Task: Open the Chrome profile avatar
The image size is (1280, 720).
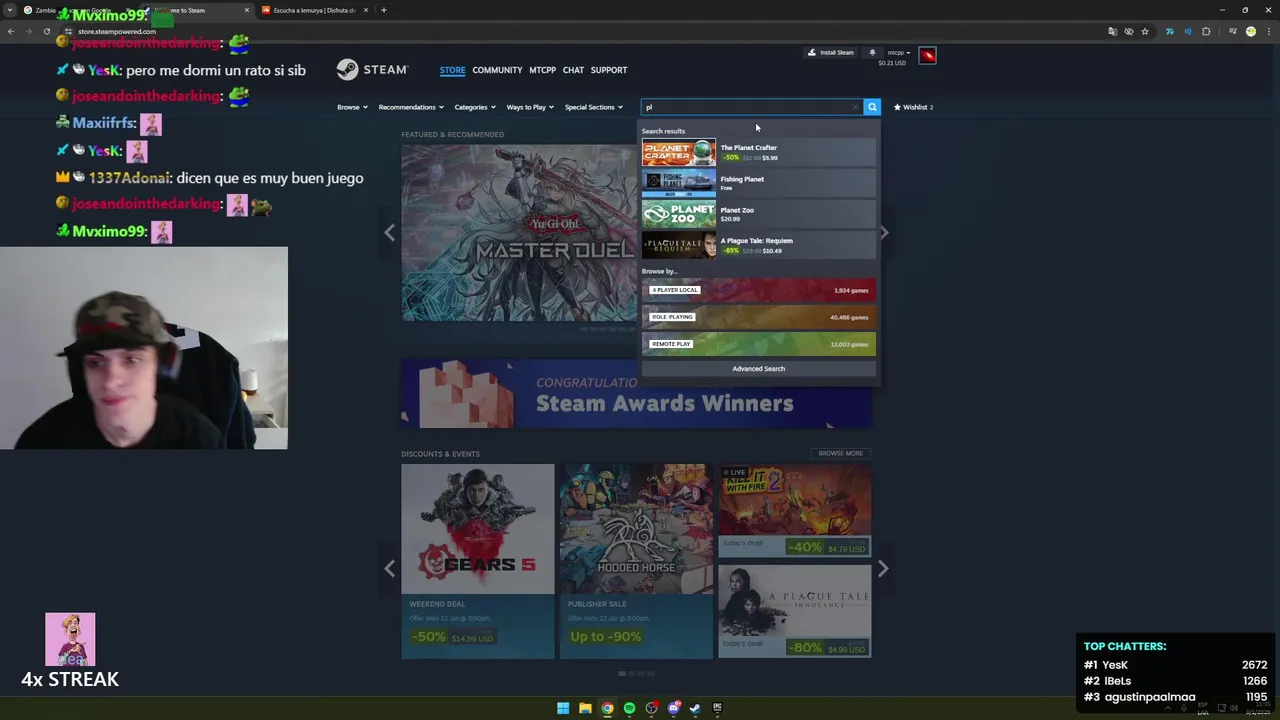Action: (1250, 31)
